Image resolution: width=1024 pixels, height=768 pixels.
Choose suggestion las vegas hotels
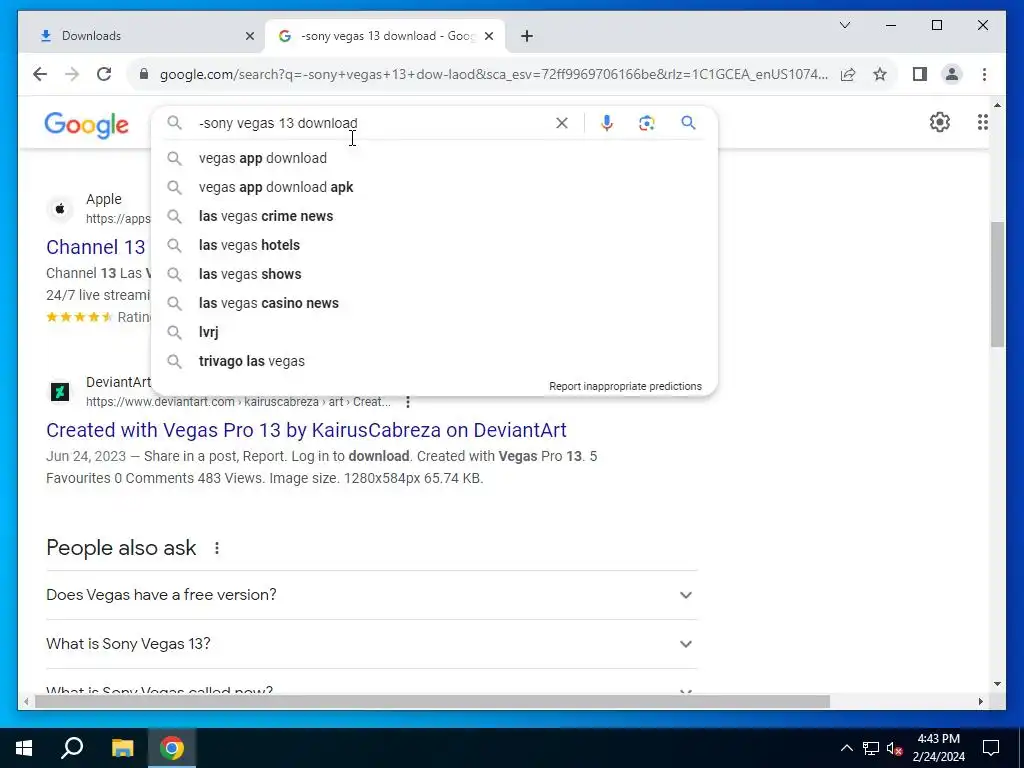click(x=434, y=245)
